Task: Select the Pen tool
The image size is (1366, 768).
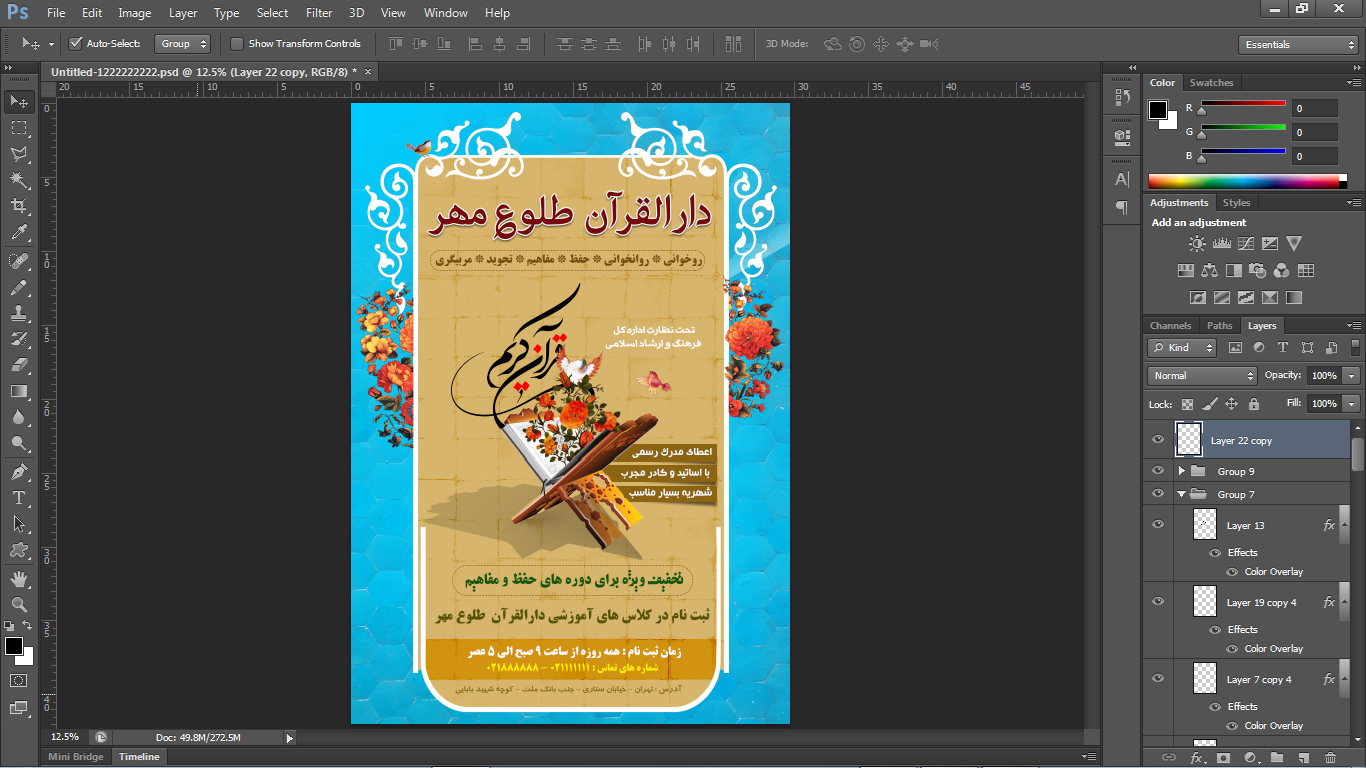Action: (18, 471)
